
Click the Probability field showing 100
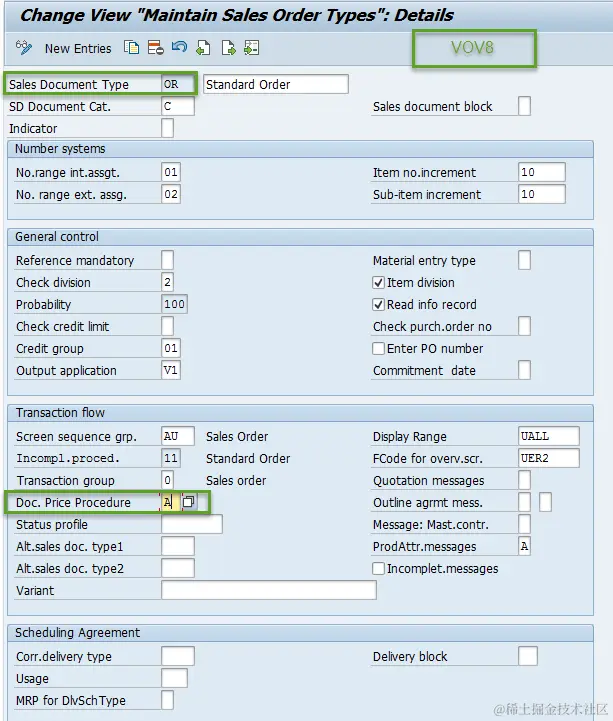pyautogui.click(x=174, y=304)
